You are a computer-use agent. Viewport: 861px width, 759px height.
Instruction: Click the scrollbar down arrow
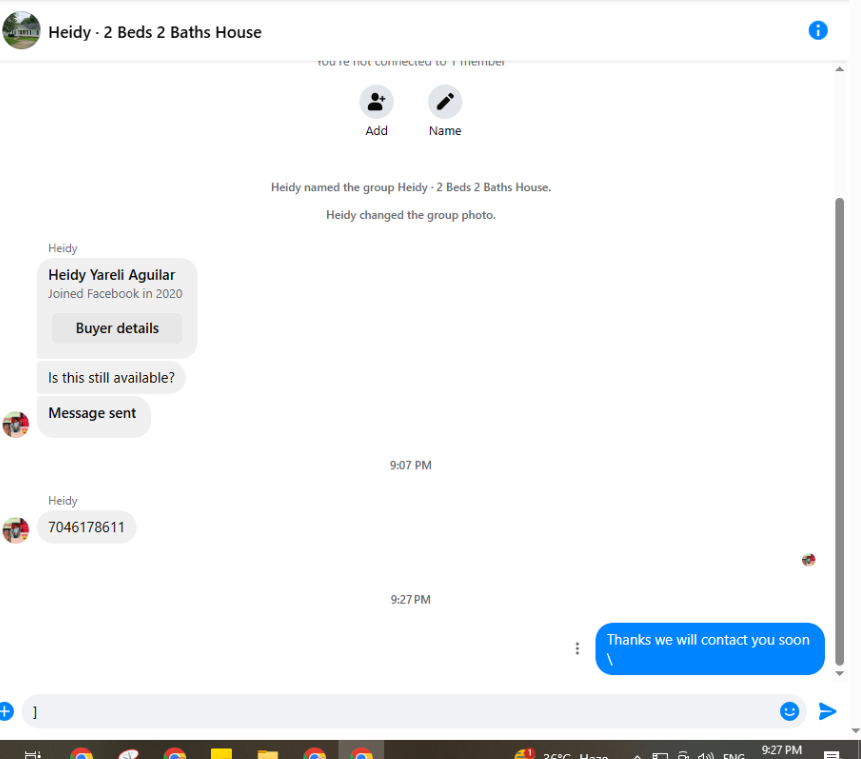(840, 673)
